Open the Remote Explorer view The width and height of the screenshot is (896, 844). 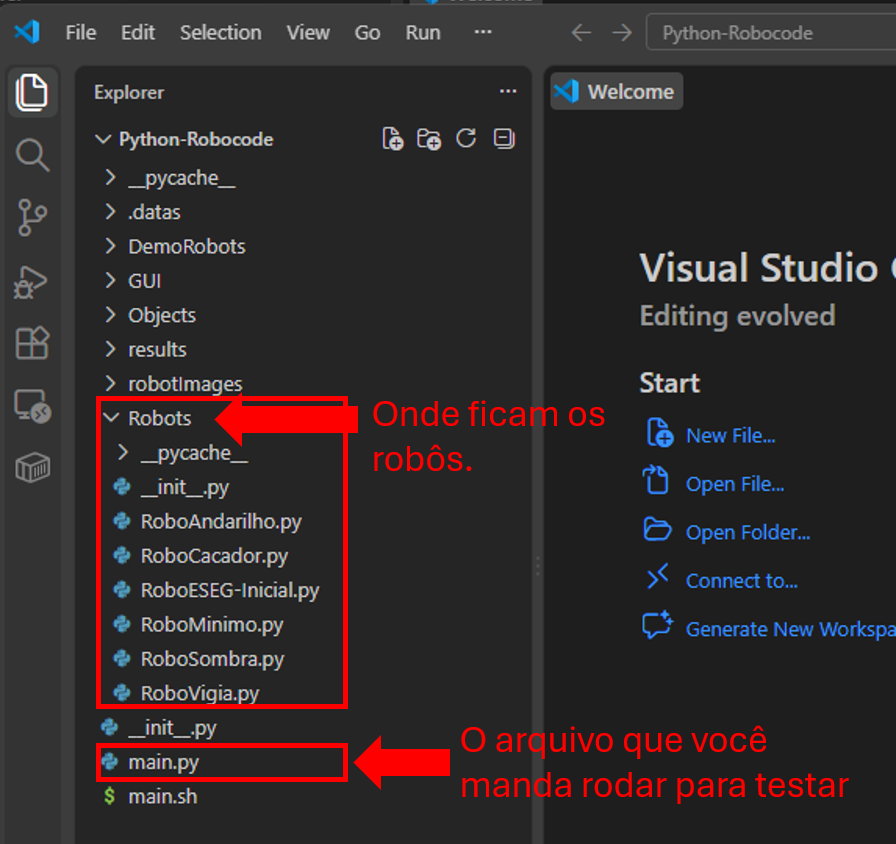pyautogui.click(x=32, y=406)
